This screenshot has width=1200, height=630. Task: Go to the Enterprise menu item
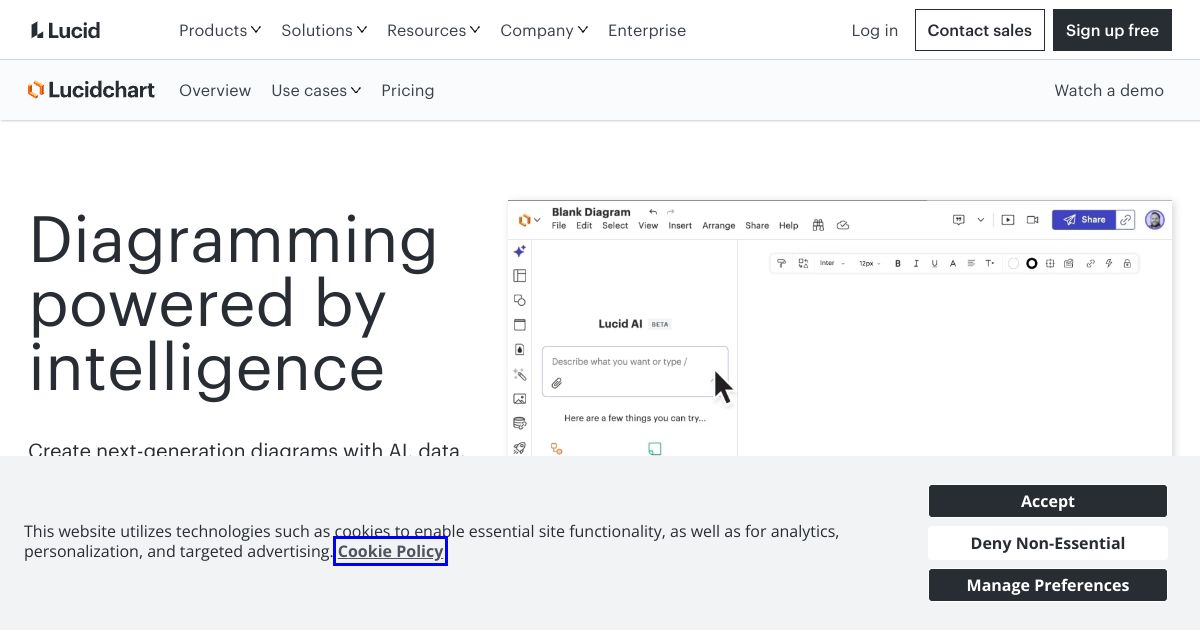point(647,30)
